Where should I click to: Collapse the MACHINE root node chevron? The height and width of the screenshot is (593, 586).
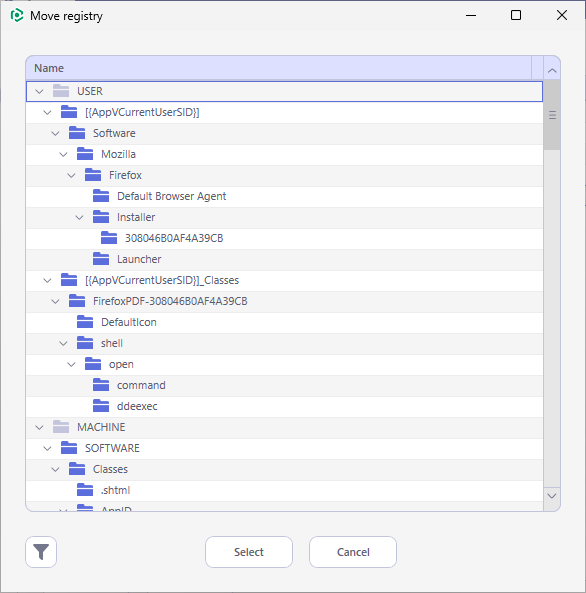tap(39, 427)
